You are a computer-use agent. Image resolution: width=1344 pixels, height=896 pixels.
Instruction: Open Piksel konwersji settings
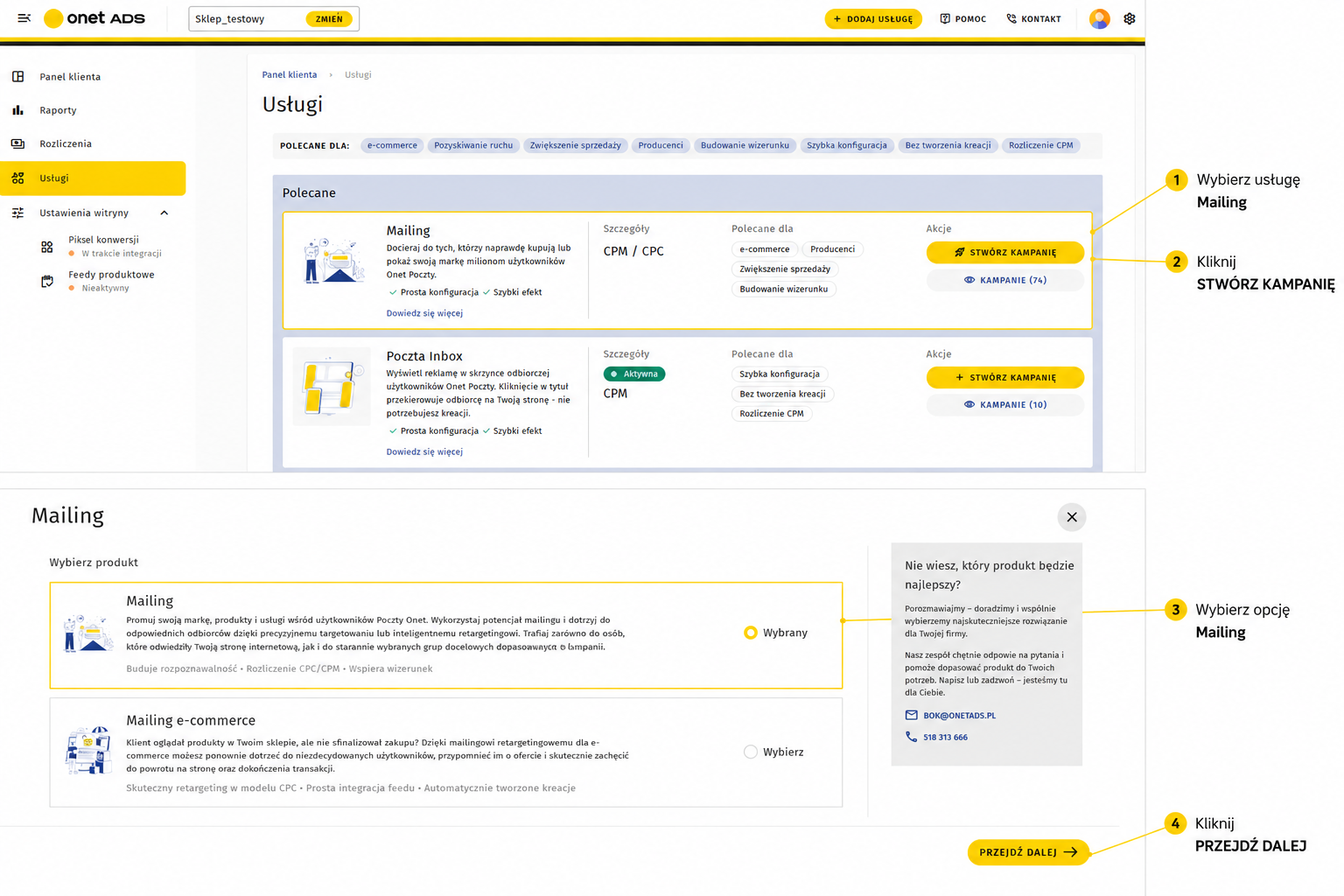point(103,239)
